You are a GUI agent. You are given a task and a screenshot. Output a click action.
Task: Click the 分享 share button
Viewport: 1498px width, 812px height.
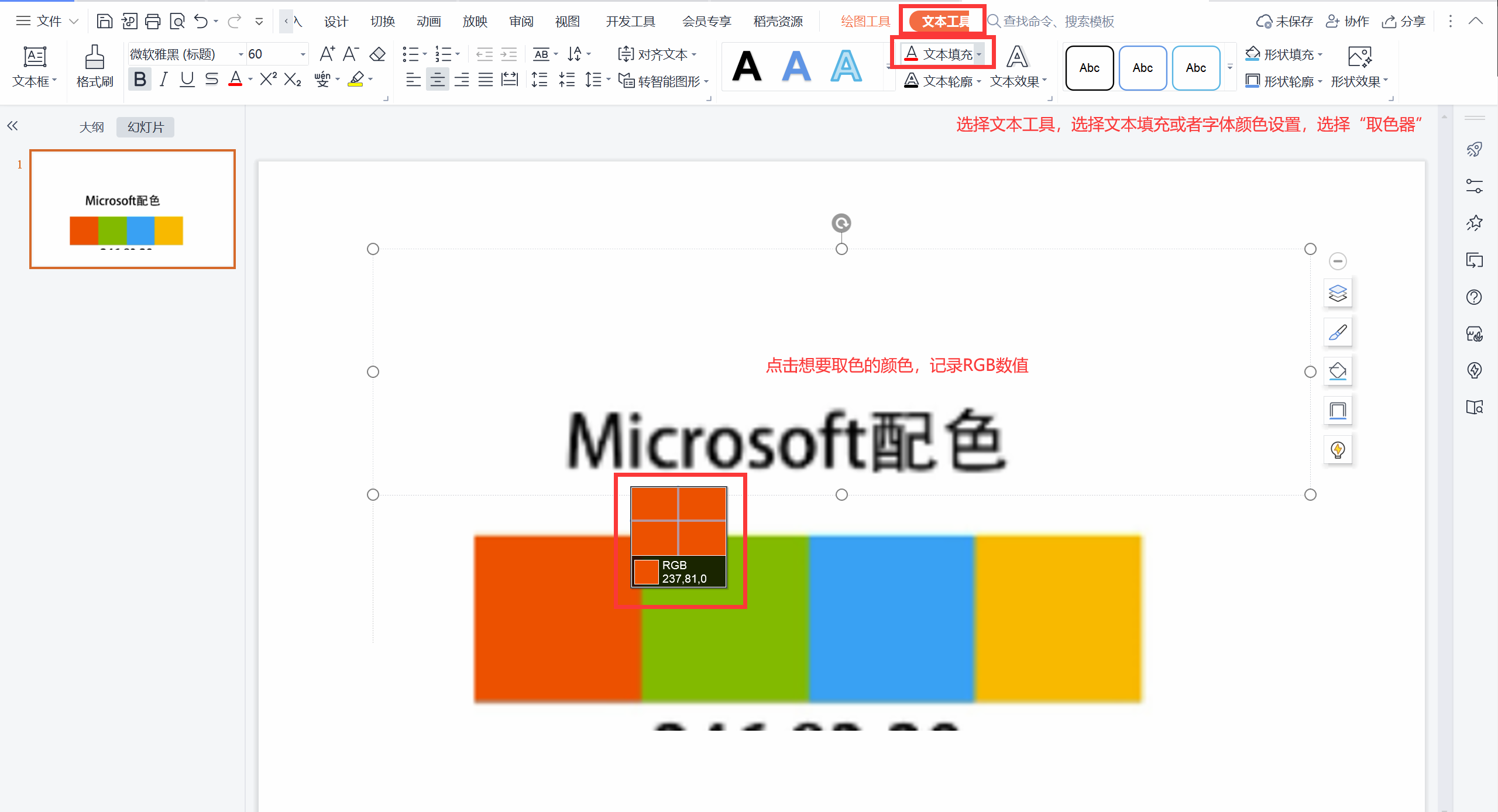point(1404,22)
